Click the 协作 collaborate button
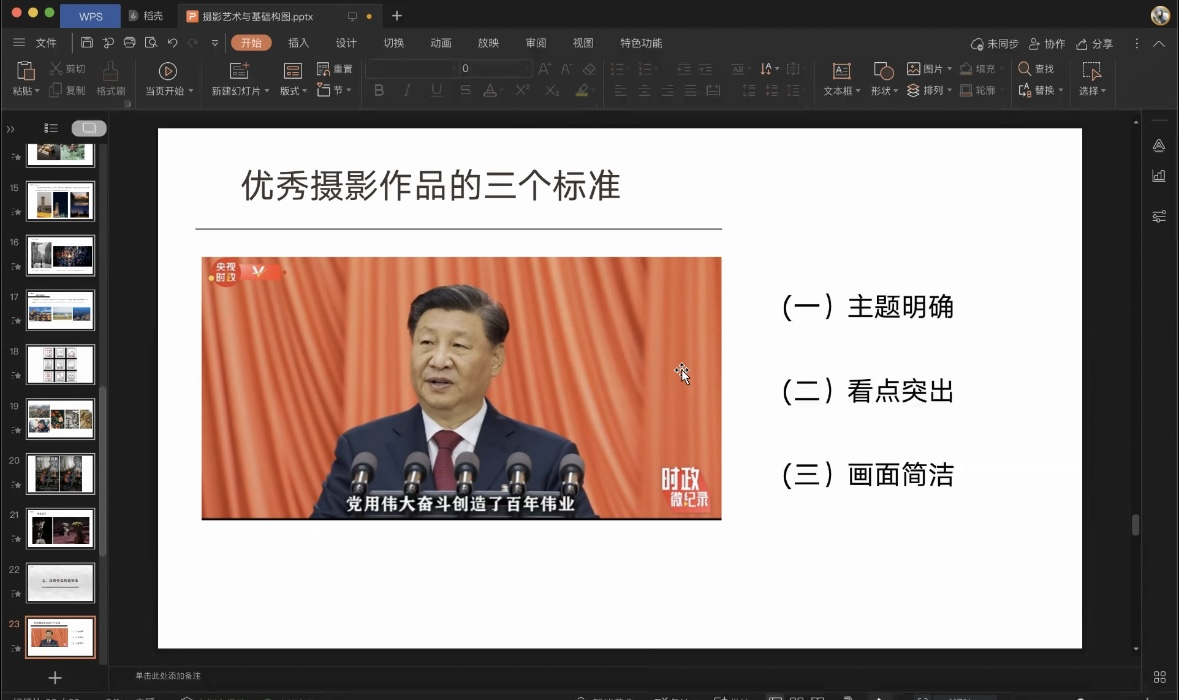This screenshot has width=1179, height=700. pos(1047,44)
